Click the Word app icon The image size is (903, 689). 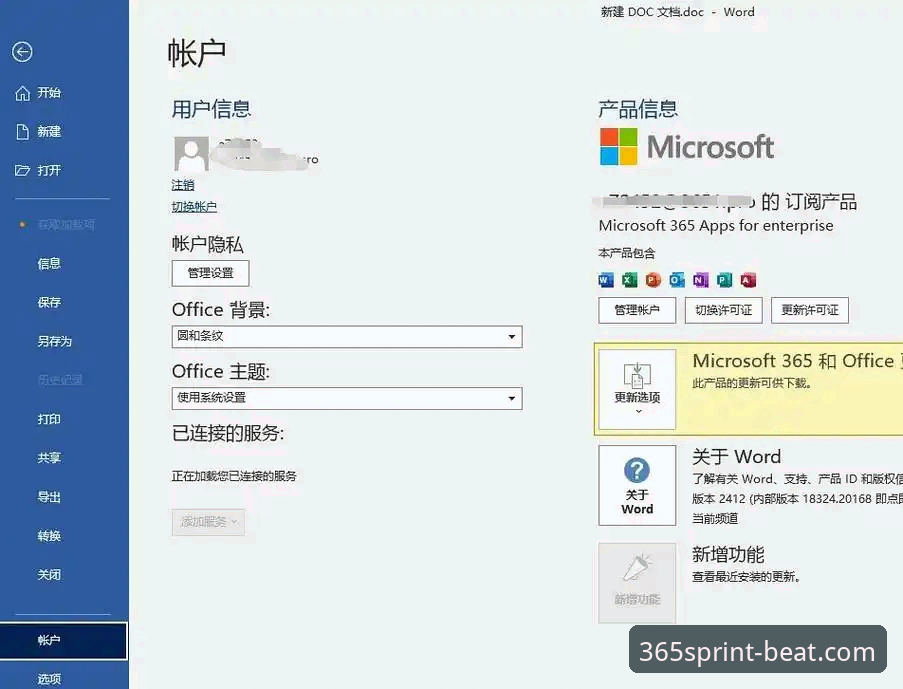(x=606, y=280)
